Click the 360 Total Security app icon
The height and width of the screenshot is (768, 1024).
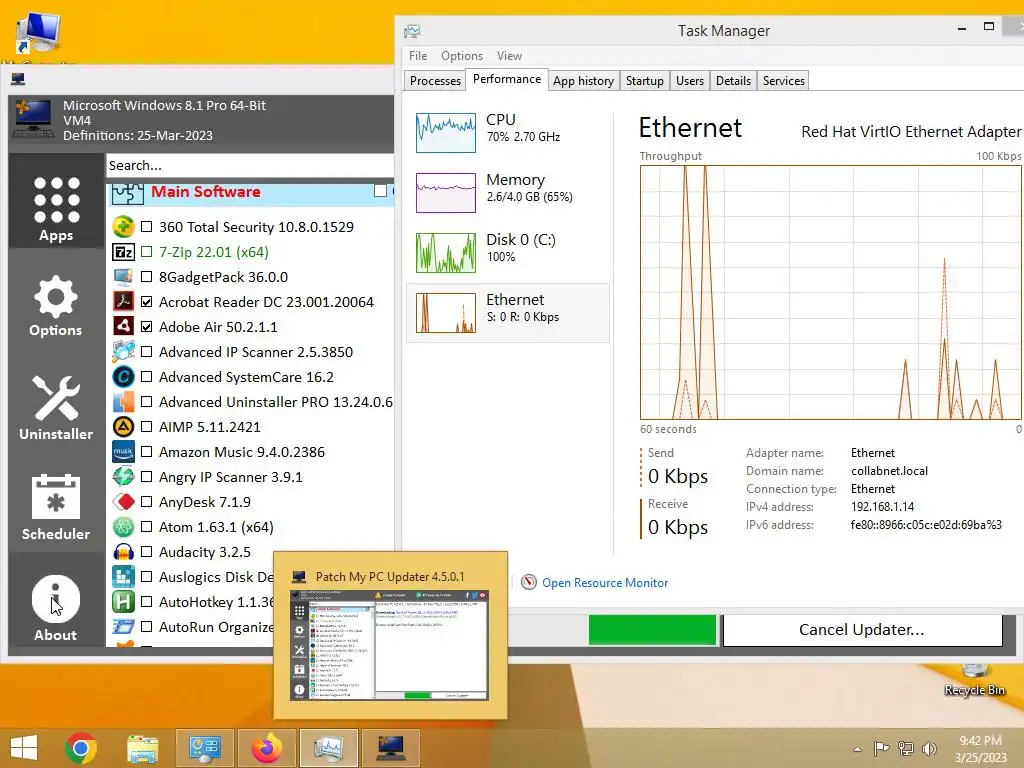(123, 227)
